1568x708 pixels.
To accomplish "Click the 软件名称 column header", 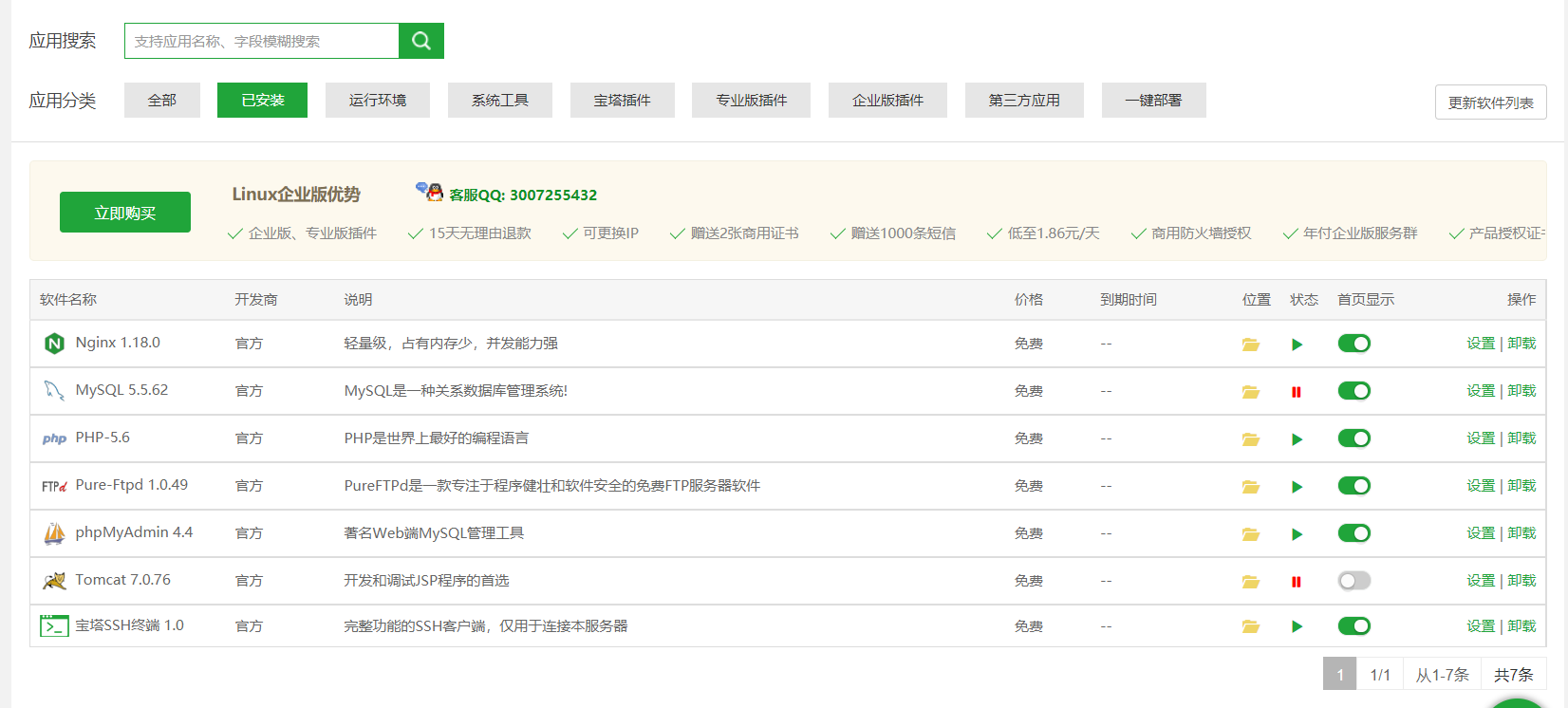I will pyautogui.click(x=68, y=300).
